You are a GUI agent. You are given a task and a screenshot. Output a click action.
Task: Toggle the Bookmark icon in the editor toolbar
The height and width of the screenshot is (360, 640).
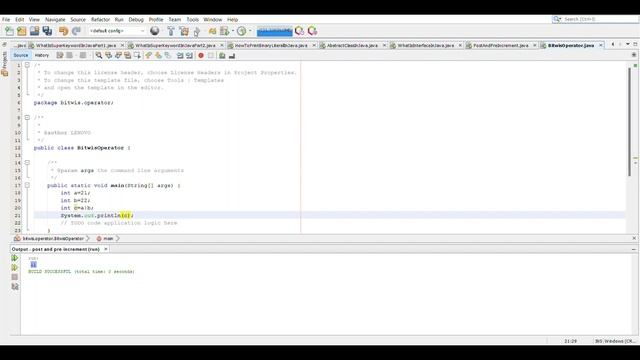[x=168, y=56]
